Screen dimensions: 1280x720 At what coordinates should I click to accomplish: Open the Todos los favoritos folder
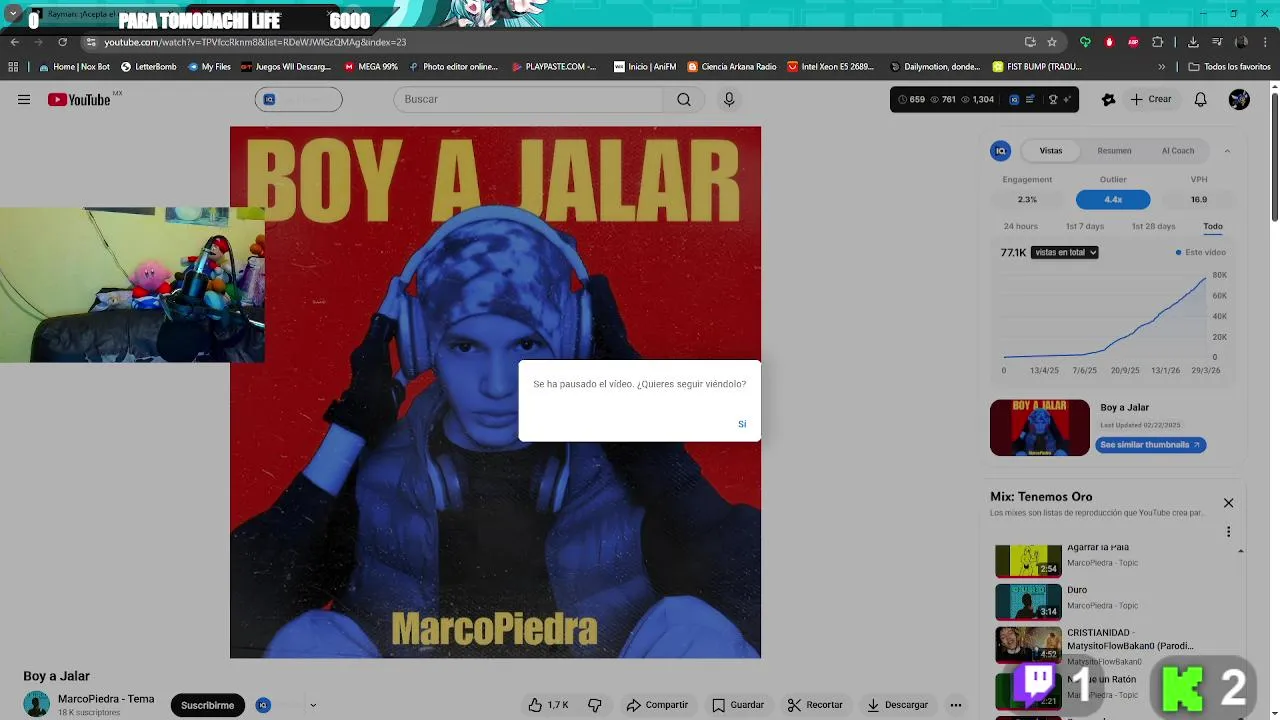(x=1229, y=67)
